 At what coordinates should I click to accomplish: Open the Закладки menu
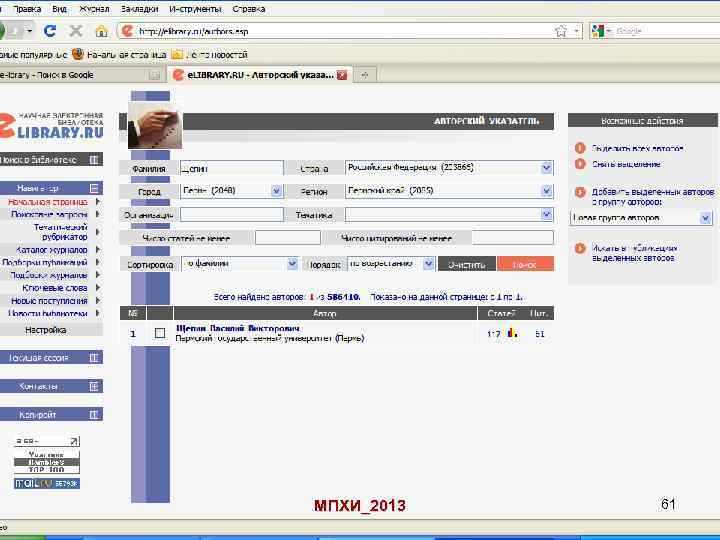click(139, 9)
